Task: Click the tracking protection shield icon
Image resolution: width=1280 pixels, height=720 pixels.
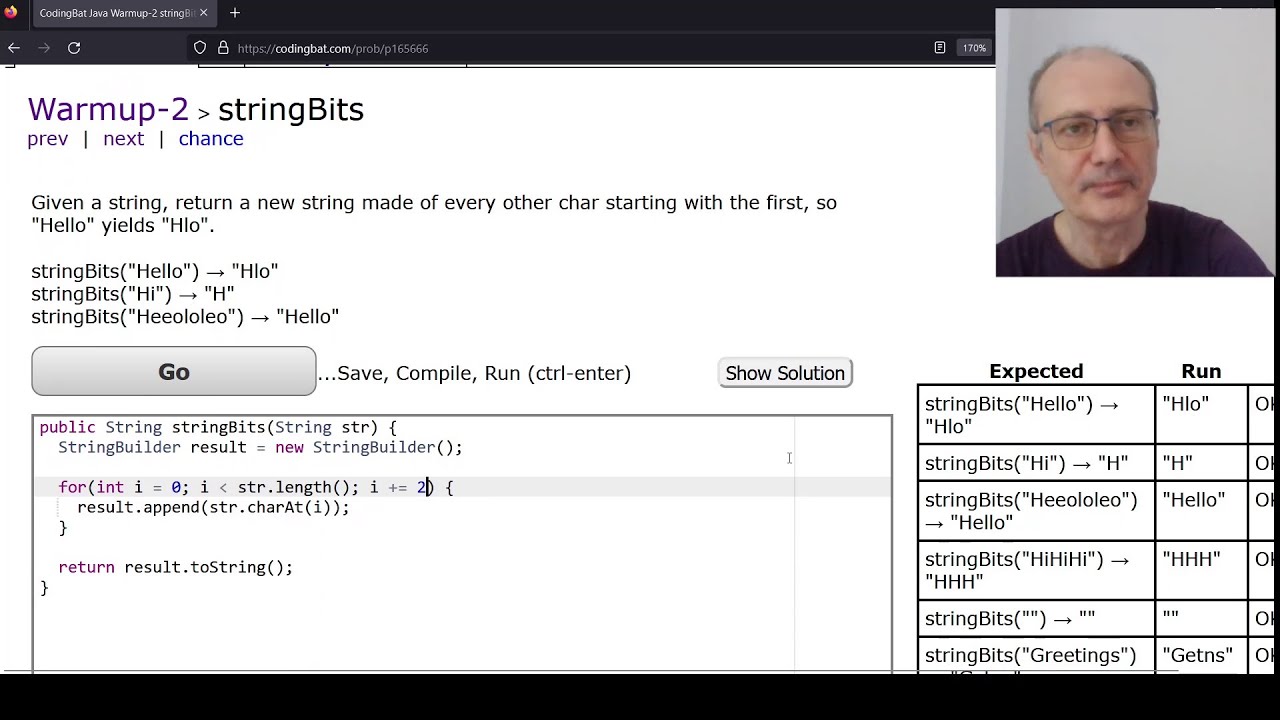Action: [x=200, y=48]
